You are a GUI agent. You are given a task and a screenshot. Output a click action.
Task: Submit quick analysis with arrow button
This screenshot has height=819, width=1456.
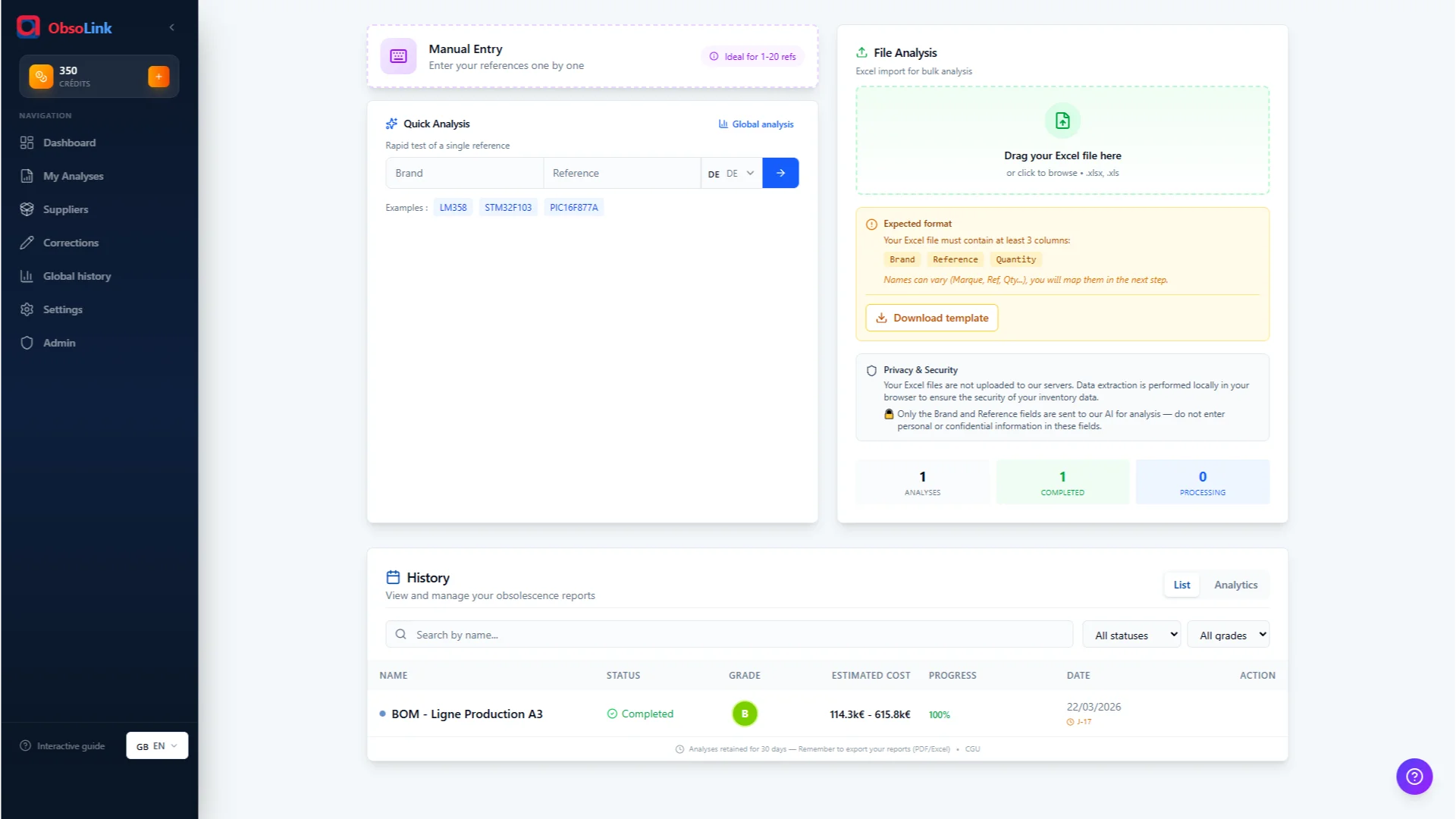pyautogui.click(x=780, y=173)
